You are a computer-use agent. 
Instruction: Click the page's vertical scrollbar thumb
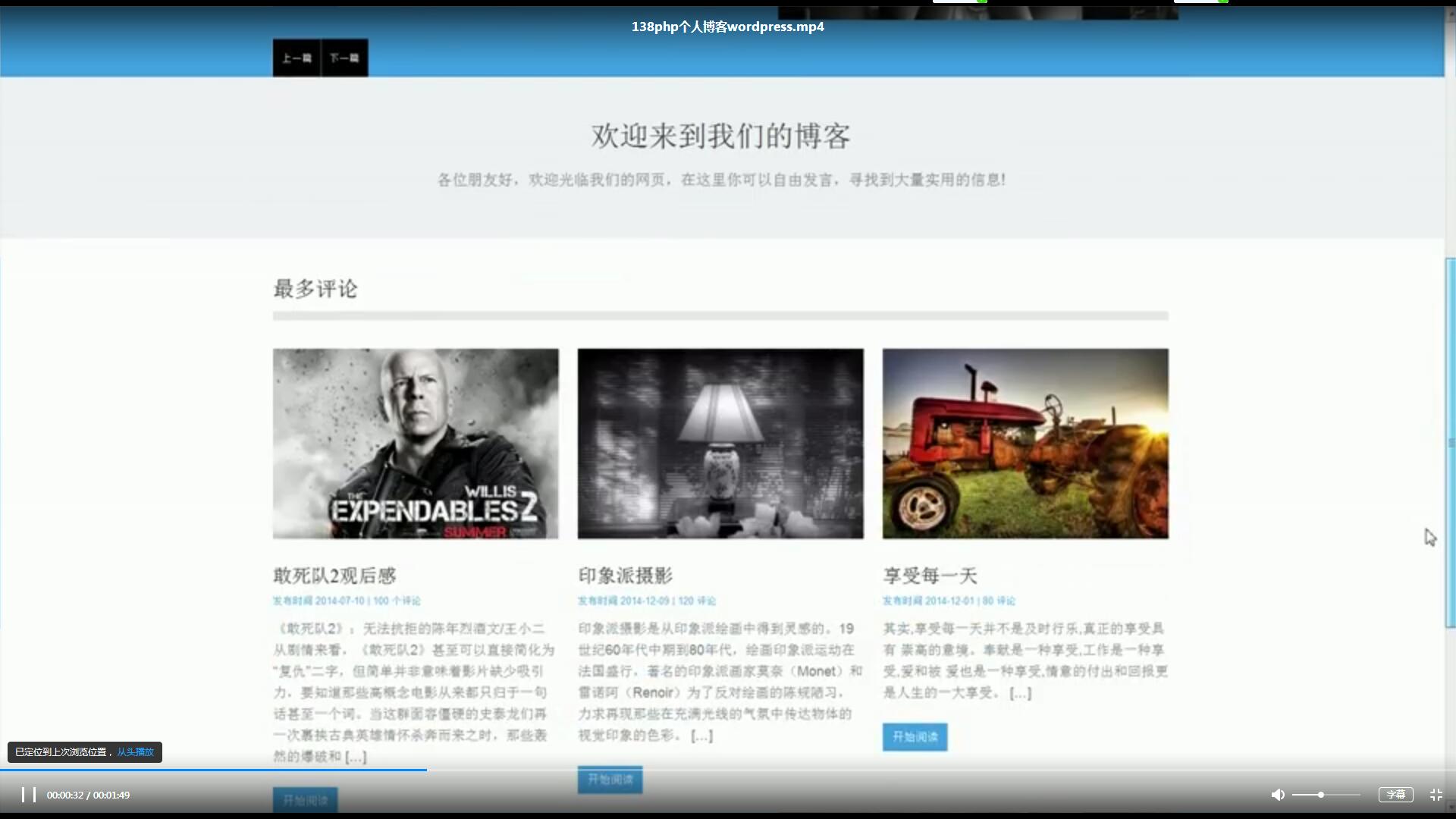click(1450, 442)
